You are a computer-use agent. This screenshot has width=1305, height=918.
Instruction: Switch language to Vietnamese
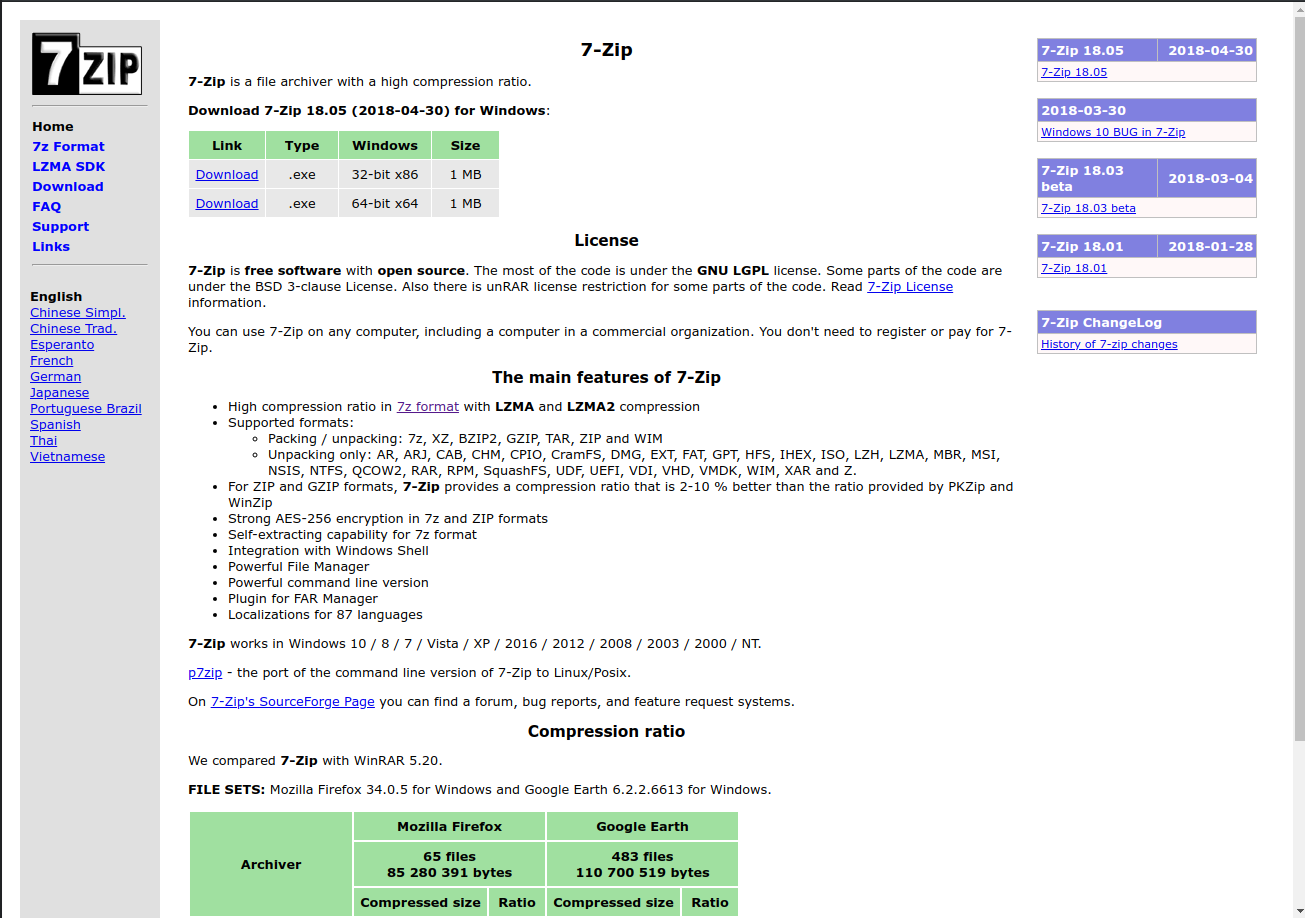pyautogui.click(x=67, y=457)
